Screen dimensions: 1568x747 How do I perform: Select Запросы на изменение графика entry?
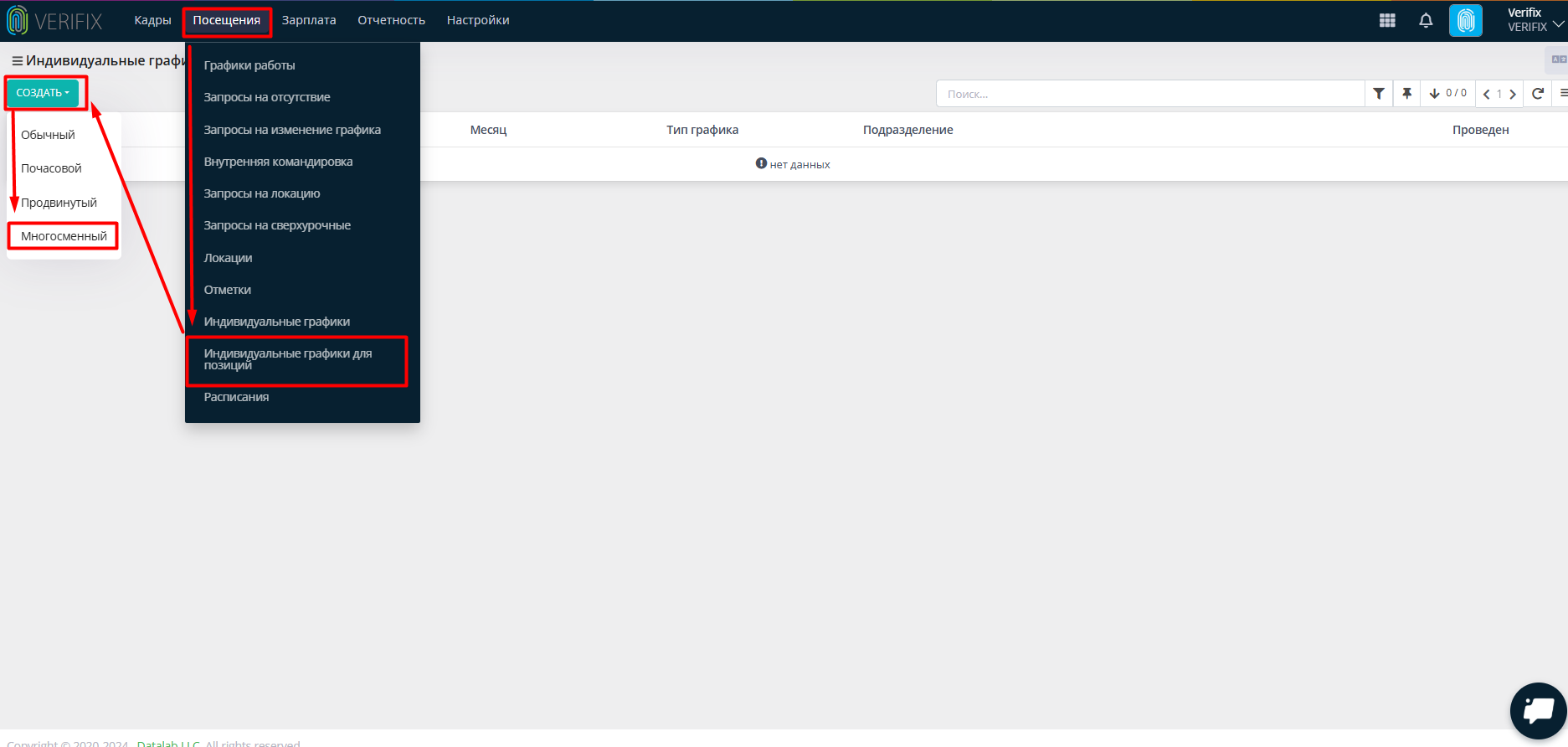coord(292,130)
